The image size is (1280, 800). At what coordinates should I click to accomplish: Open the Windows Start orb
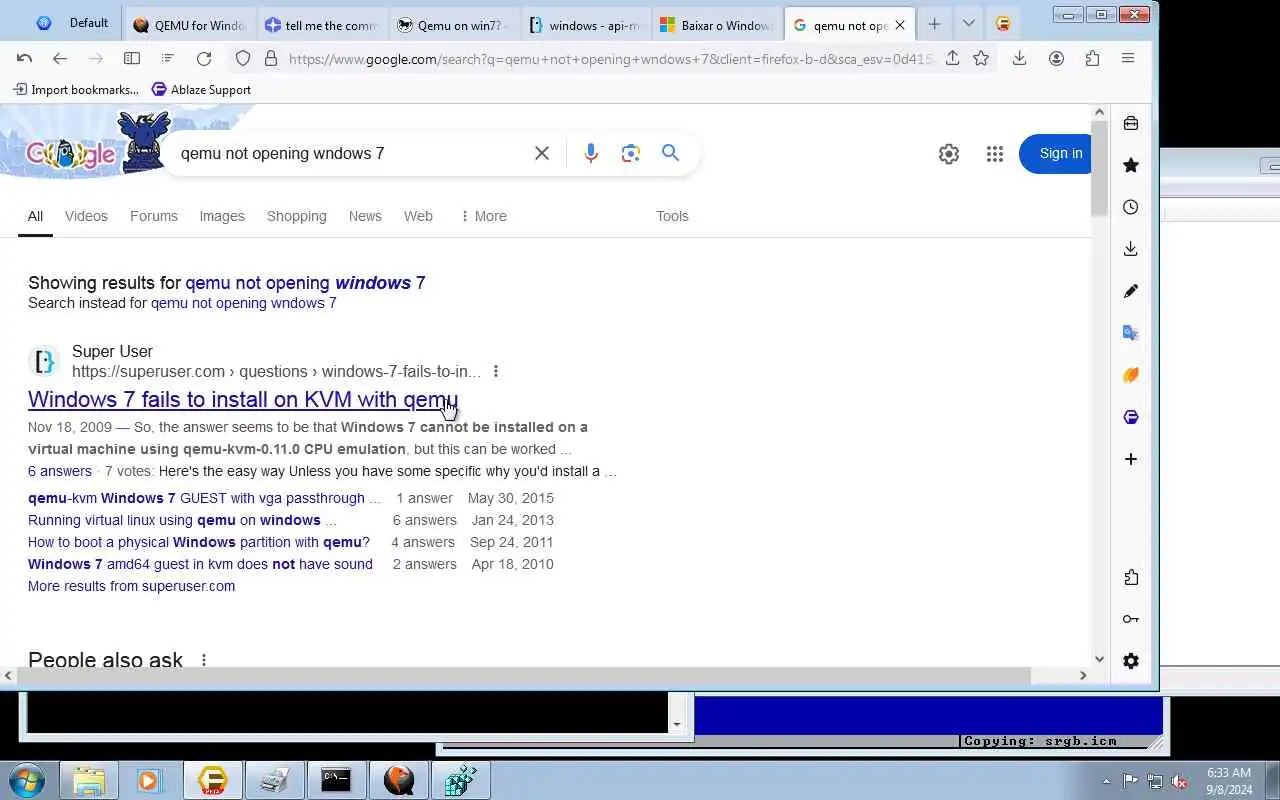[x=26, y=780]
